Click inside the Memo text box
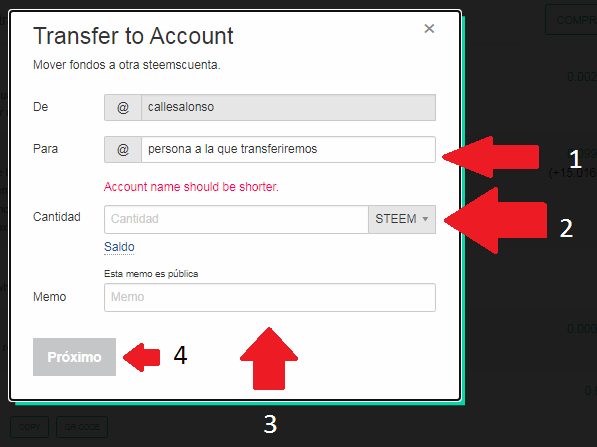597x447 pixels. click(270, 297)
